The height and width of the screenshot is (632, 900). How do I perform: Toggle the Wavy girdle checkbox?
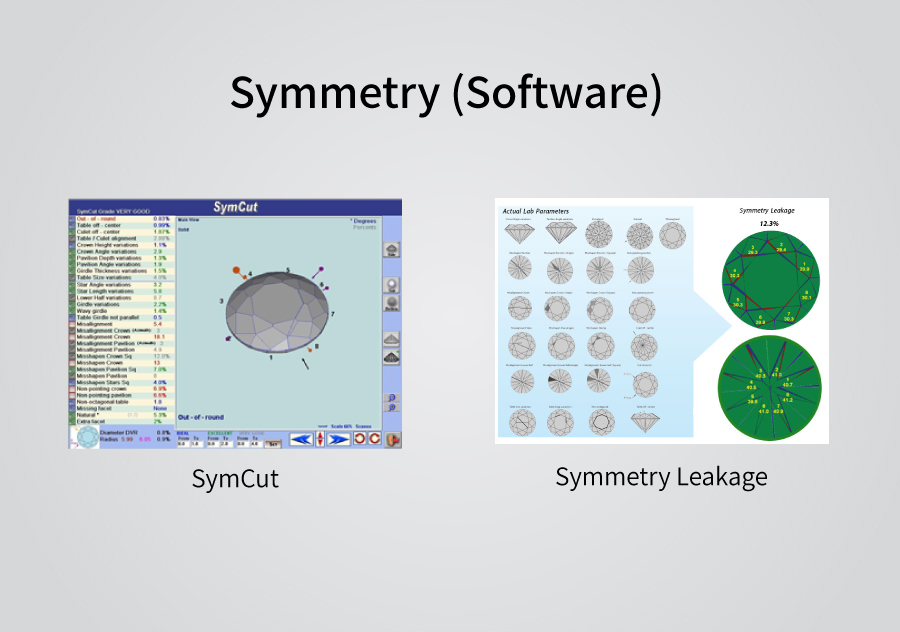[x=72, y=311]
